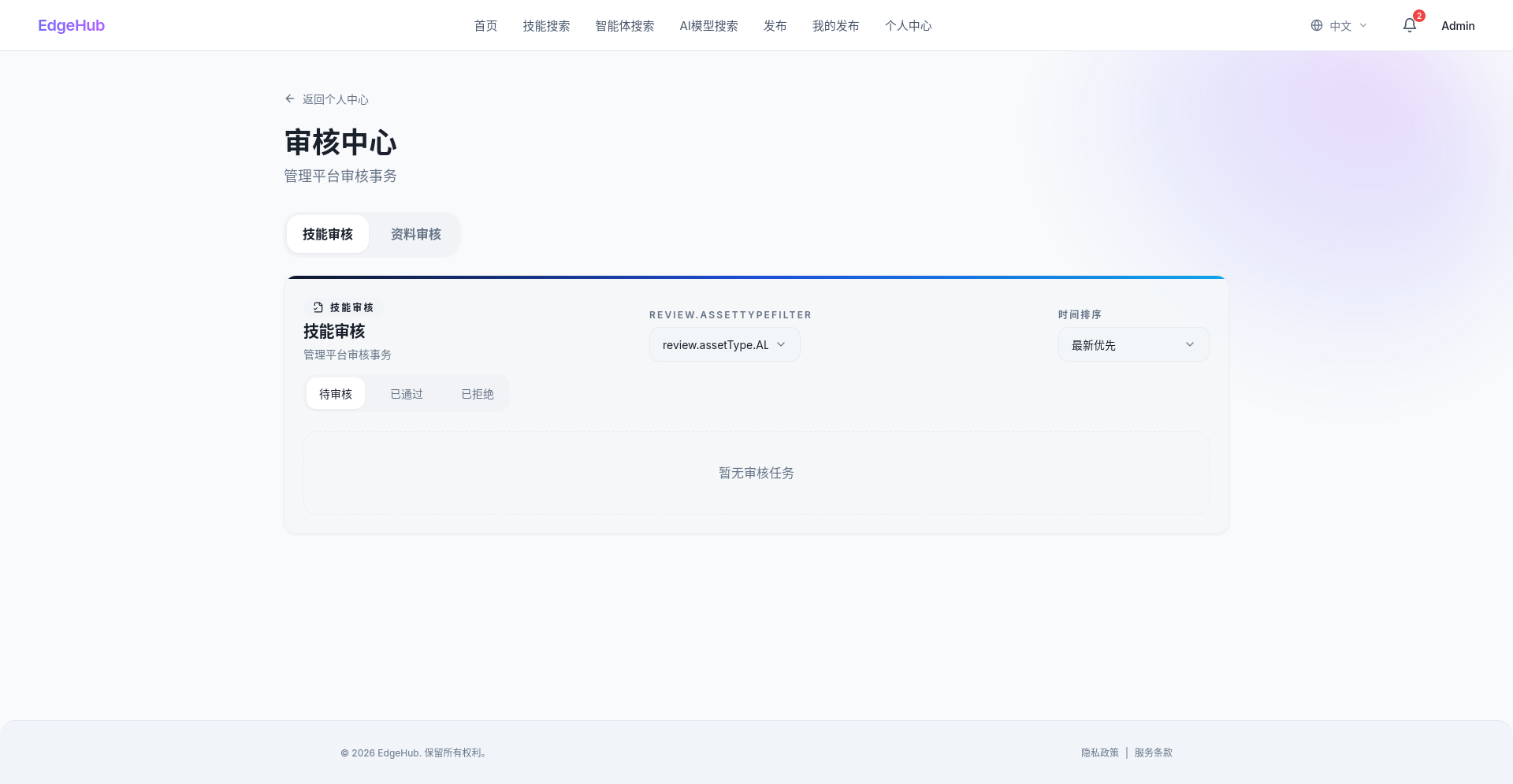Click the 审核中心 page heading
Viewport: 1513px width, 784px height.
click(340, 143)
